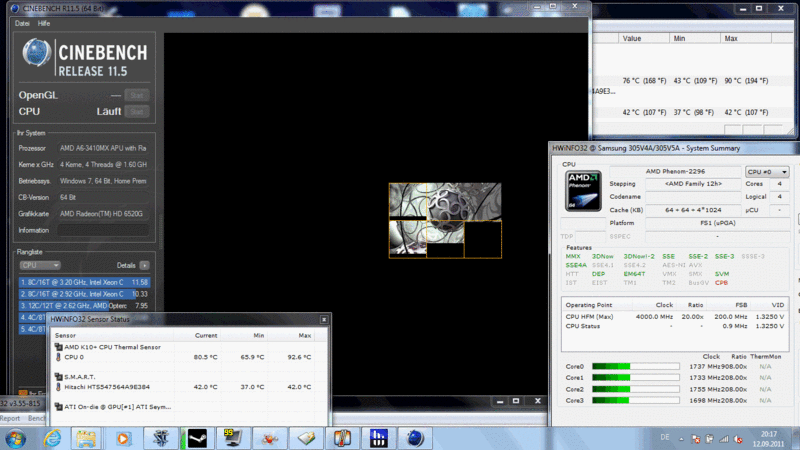Viewport: 800px width, 450px height.
Task: Open the monitor app taskbar icon with yellow badge
Action: click(233, 439)
